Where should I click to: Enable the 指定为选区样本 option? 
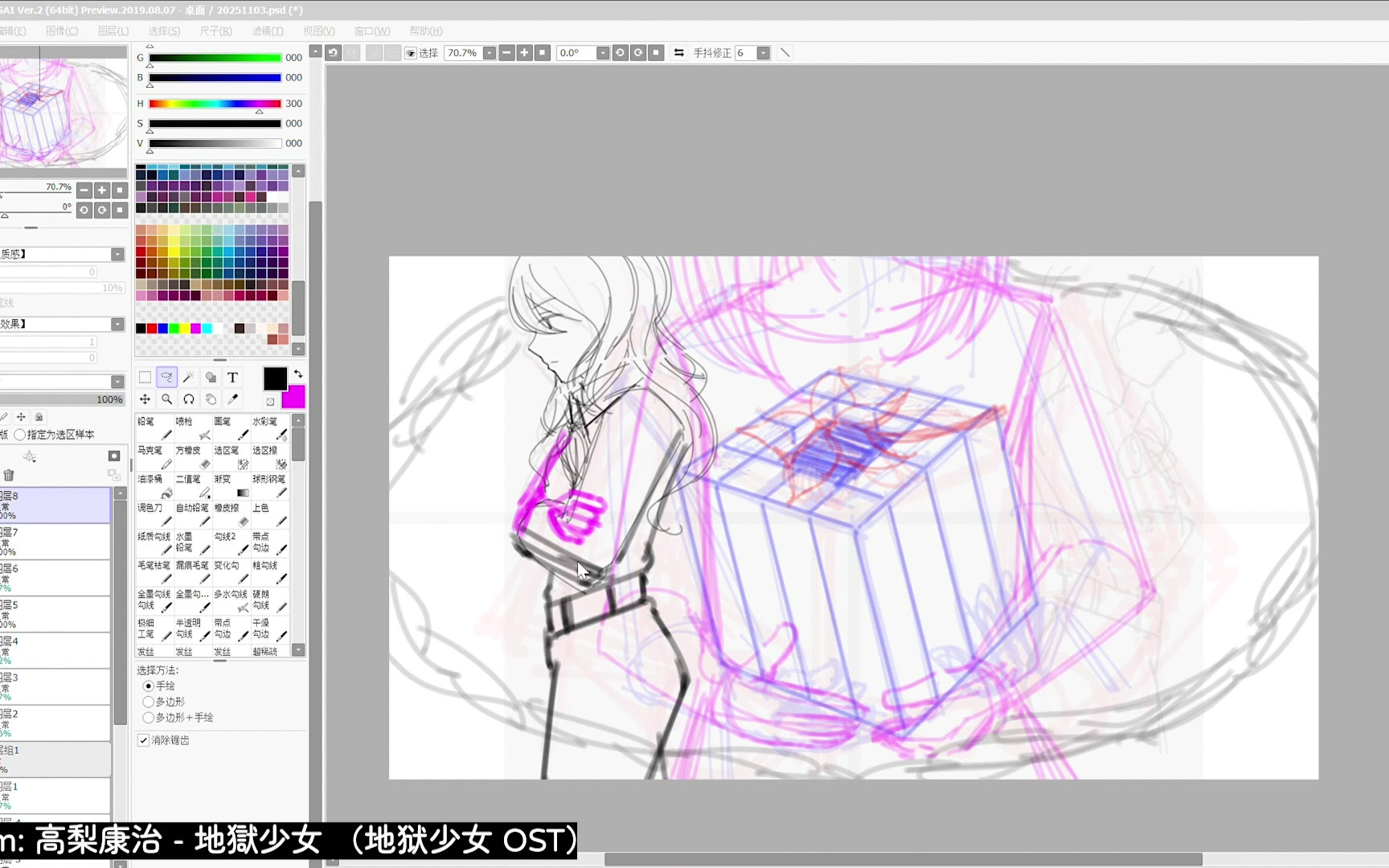[x=20, y=435]
